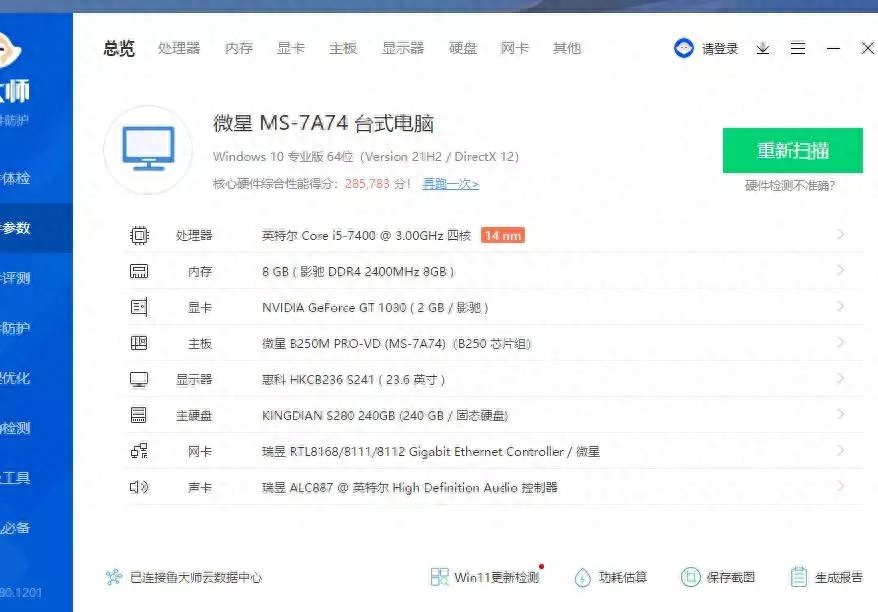Image resolution: width=878 pixels, height=612 pixels.
Task: Click the network icon beside 网卡 row
Action: (139, 451)
